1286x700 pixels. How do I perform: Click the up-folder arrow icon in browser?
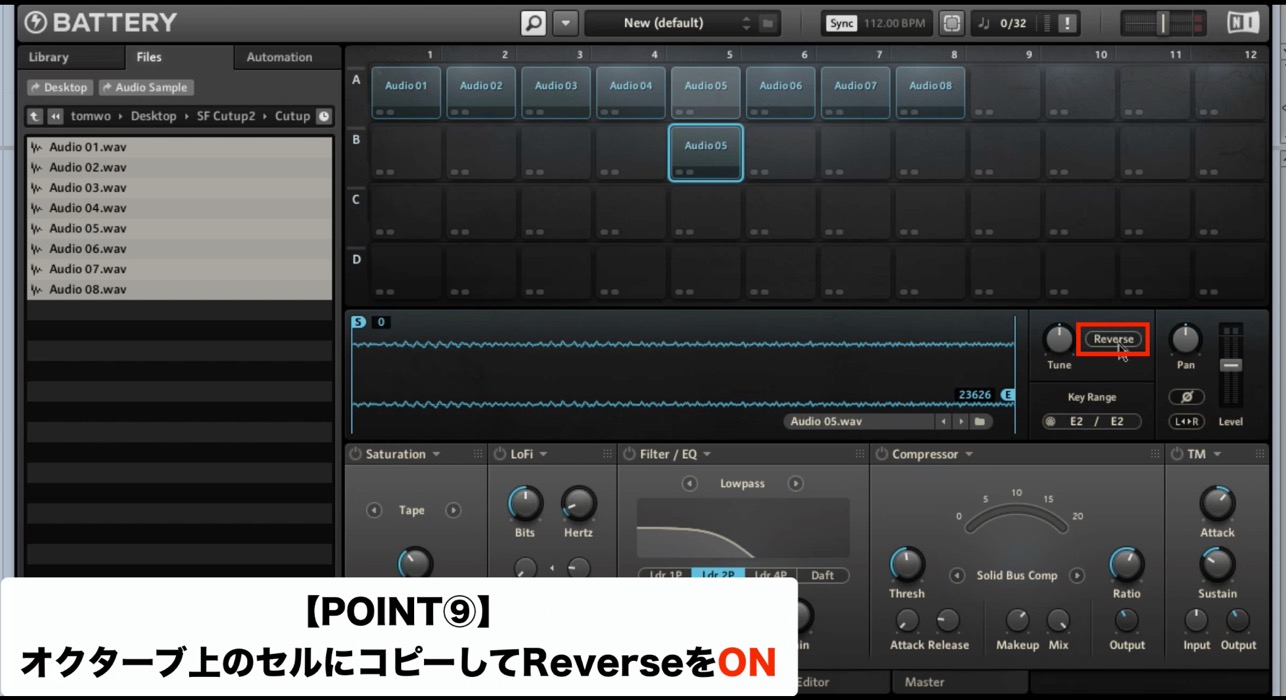point(35,116)
